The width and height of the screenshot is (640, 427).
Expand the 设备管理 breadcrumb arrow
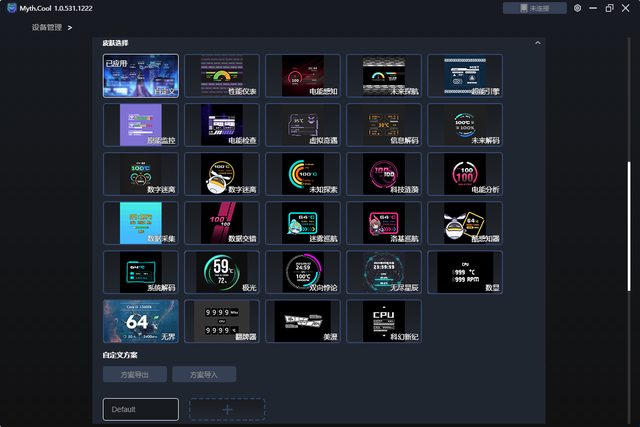pyautogui.click(x=69, y=27)
